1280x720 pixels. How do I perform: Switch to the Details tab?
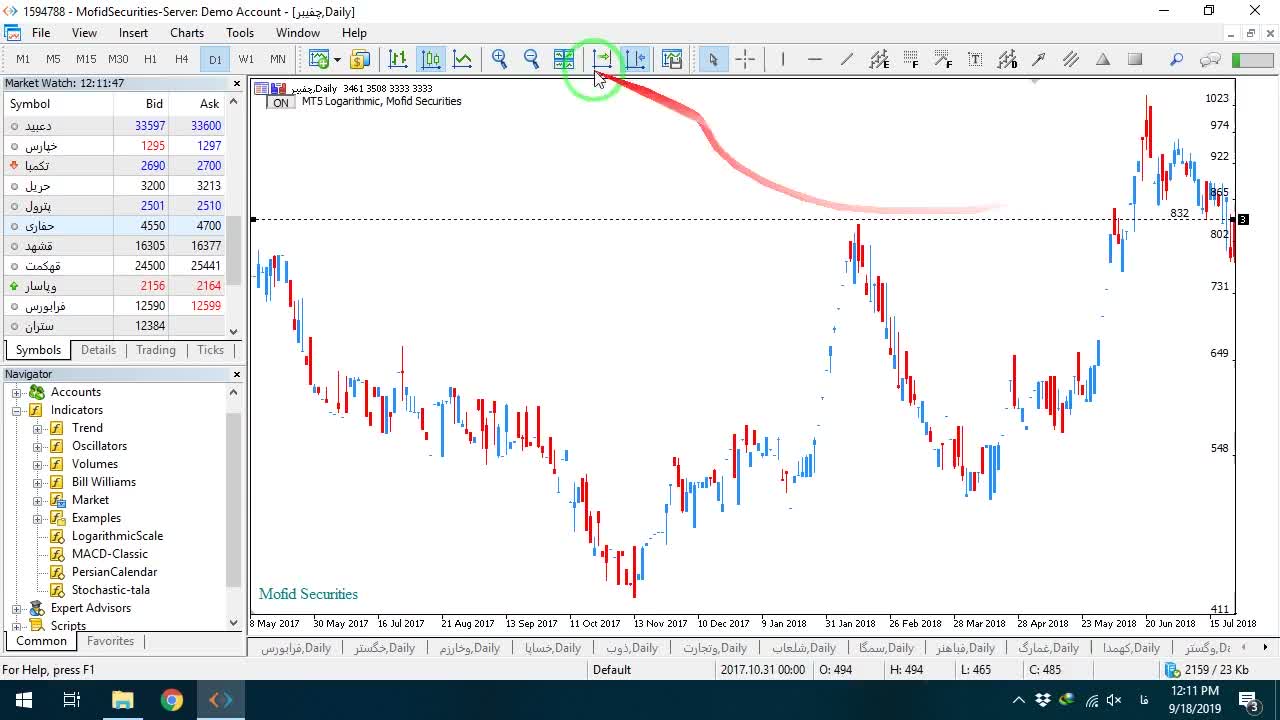point(98,350)
